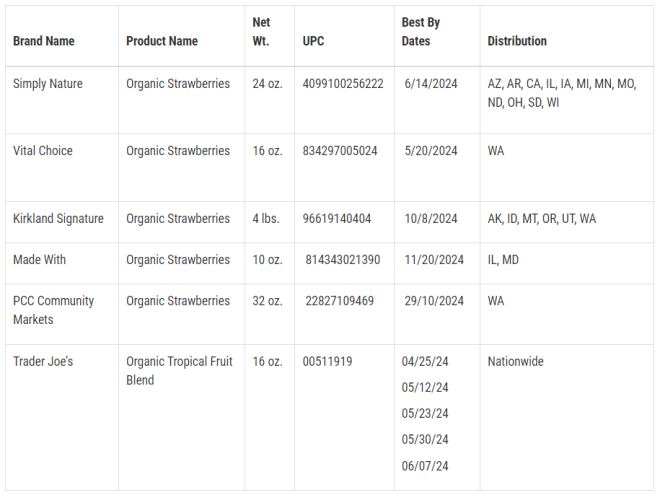The image size is (660, 495).
Task: Select the Kirkland Signature brand cell
Action: pyautogui.click(x=59, y=219)
